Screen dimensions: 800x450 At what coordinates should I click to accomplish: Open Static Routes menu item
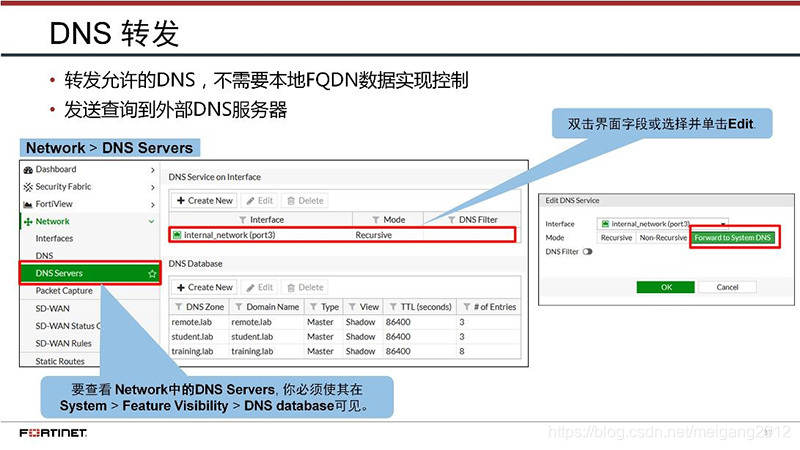(x=60, y=361)
